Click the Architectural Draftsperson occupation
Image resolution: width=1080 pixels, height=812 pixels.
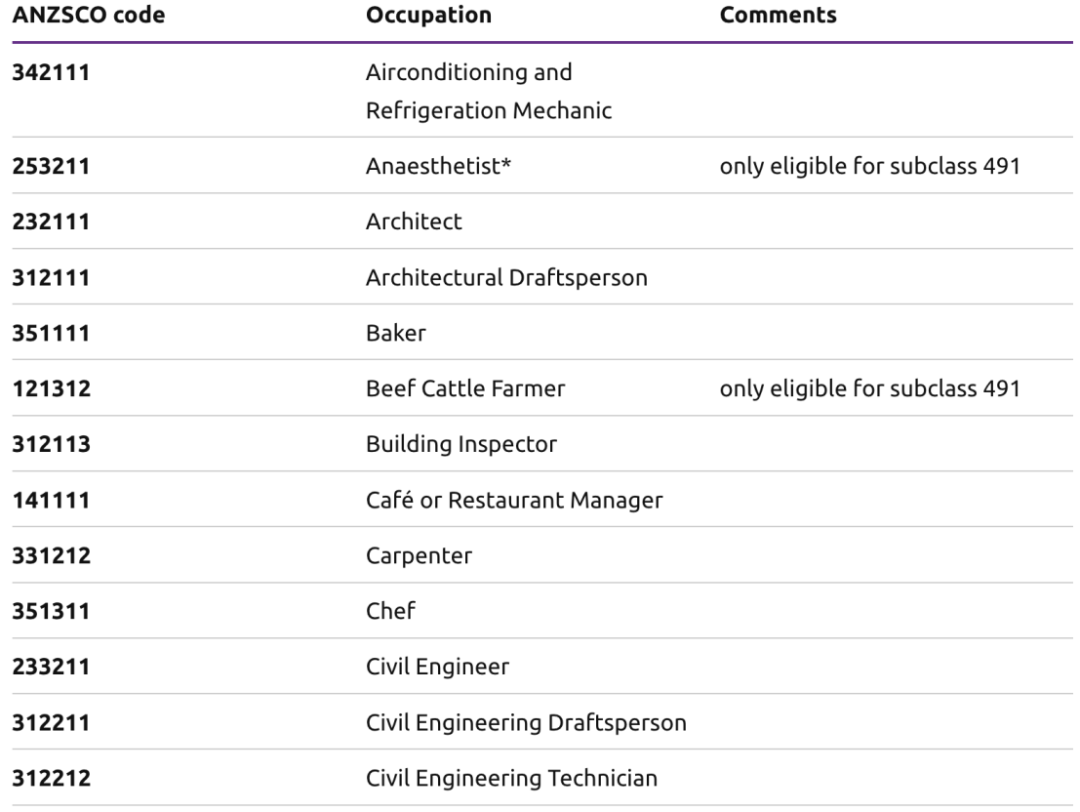pyautogui.click(x=506, y=278)
